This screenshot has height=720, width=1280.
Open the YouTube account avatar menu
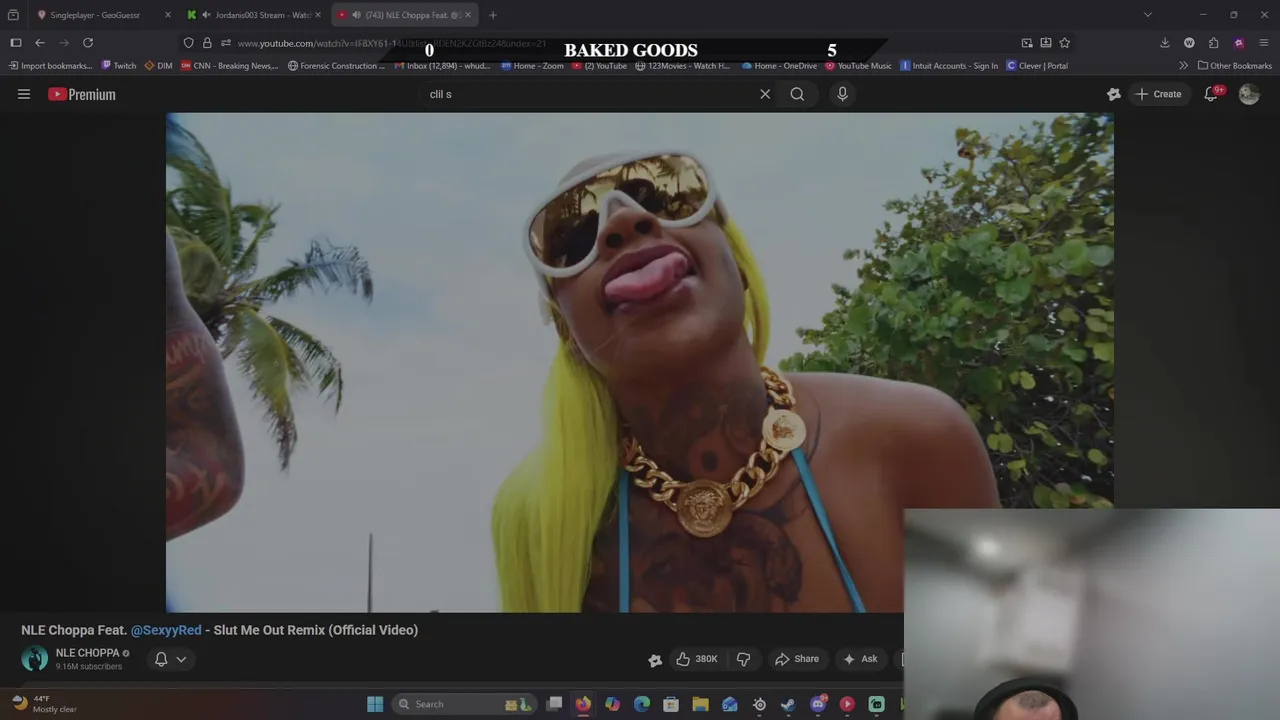[1249, 94]
